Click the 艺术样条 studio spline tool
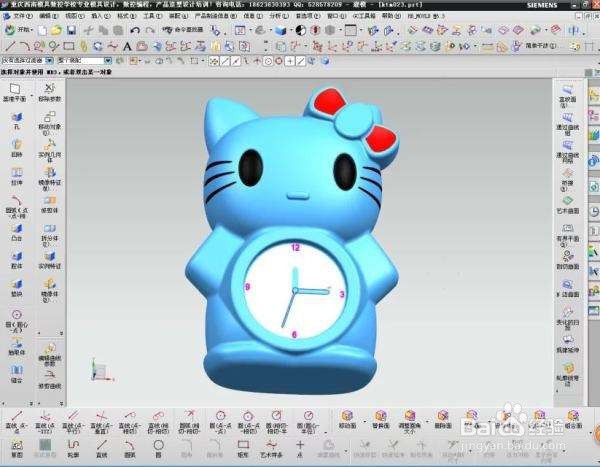Image resolution: width=600 pixels, height=467 pixels. coord(271,449)
